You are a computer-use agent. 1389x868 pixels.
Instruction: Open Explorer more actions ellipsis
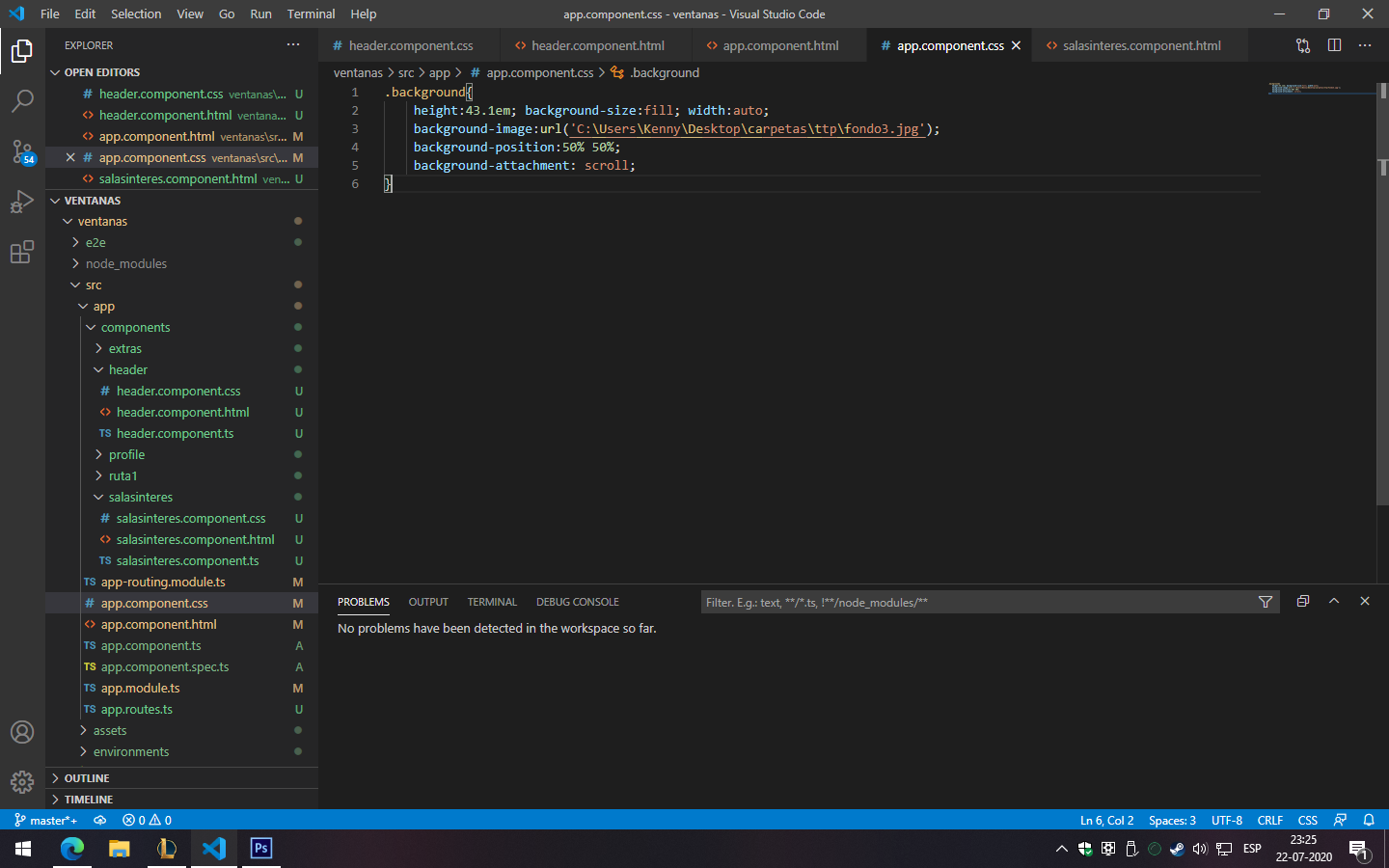point(293,45)
